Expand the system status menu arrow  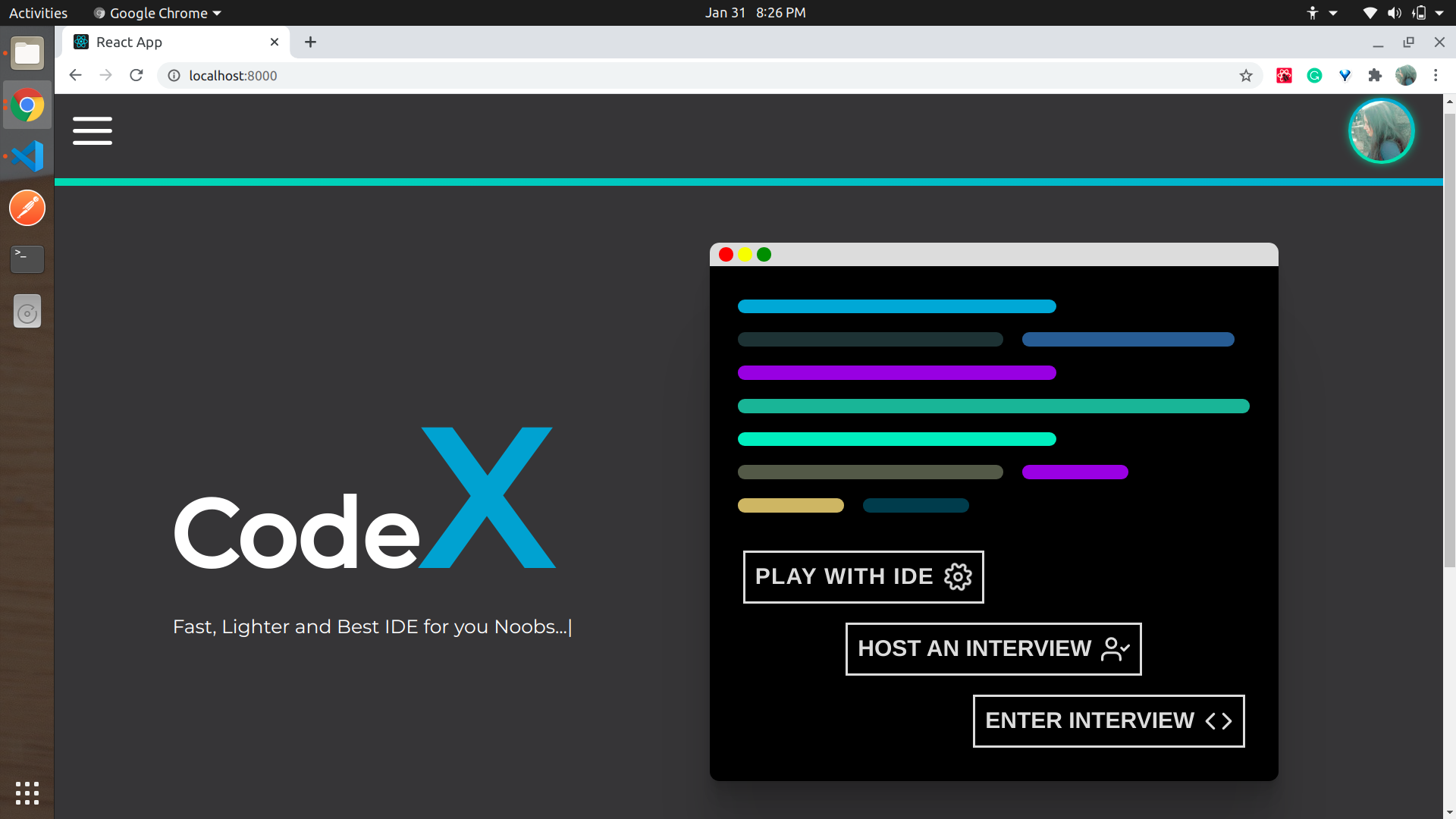[1439, 13]
